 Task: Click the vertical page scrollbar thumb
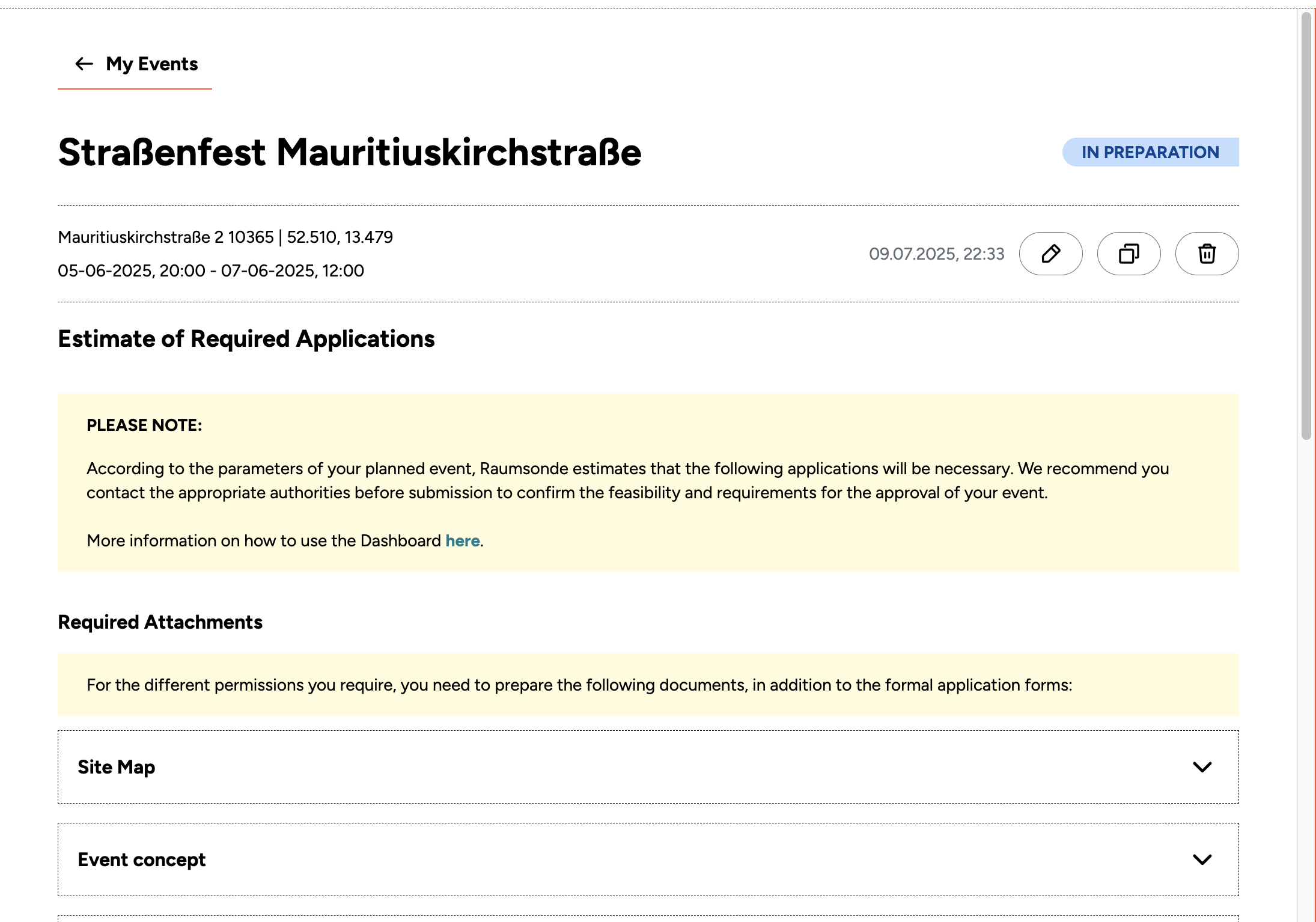1306,225
